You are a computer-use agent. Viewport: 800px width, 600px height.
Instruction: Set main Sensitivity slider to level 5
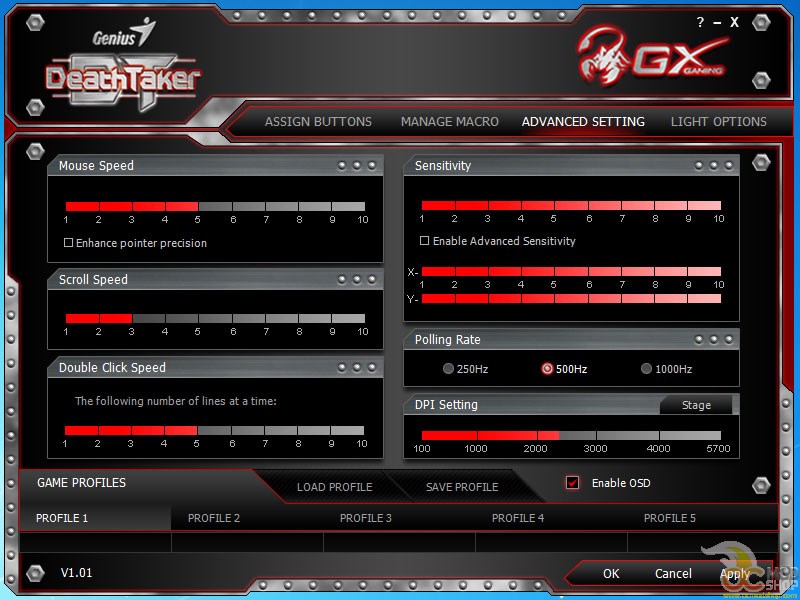pos(554,206)
